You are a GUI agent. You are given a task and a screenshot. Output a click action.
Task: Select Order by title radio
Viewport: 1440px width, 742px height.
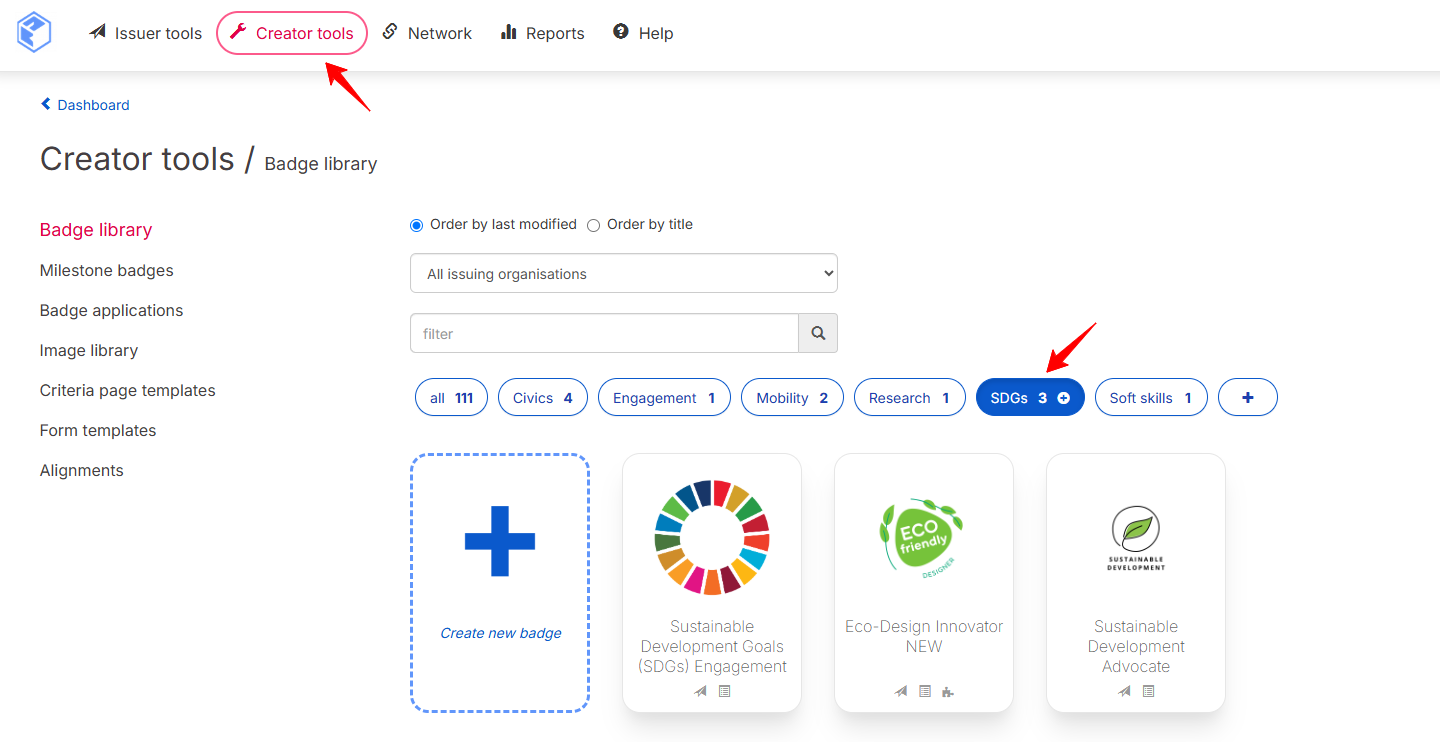point(593,225)
